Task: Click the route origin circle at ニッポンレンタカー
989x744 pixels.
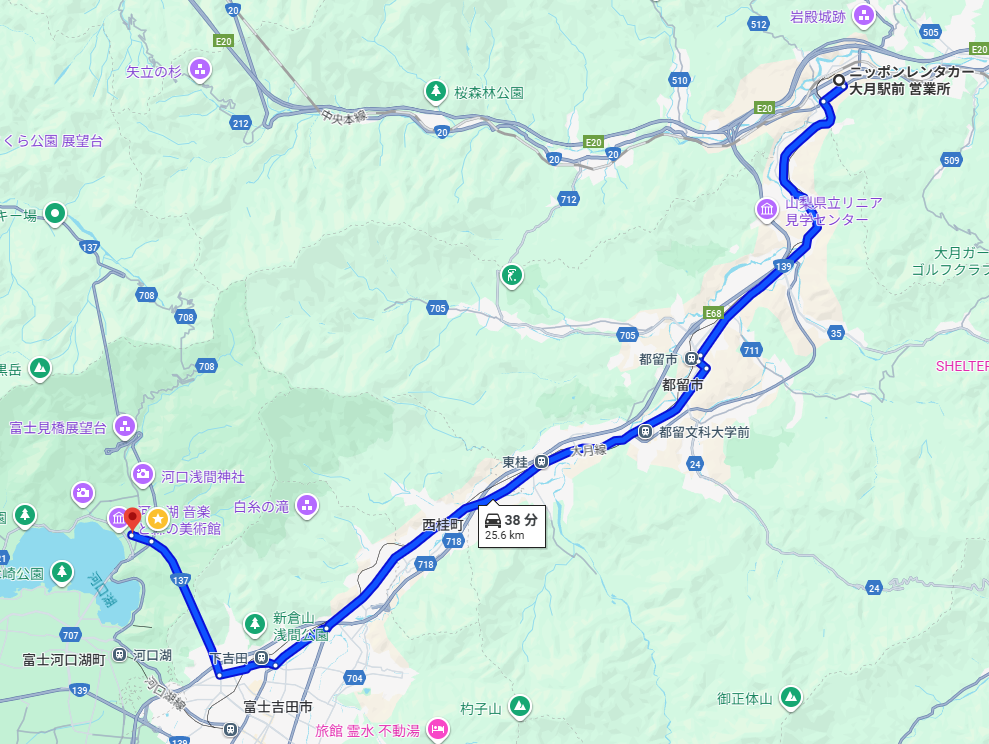Action: pyautogui.click(x=839, y=80)
